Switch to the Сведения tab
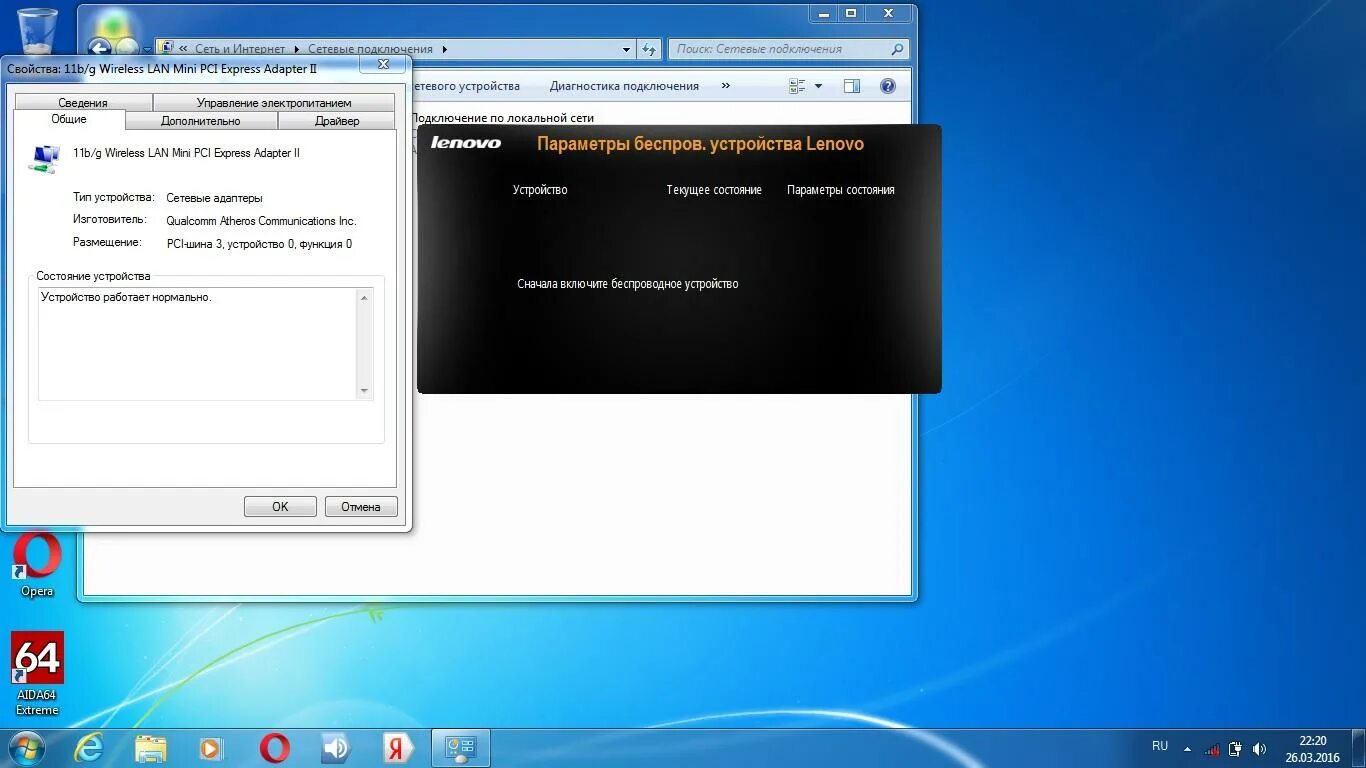Image resolution: width=1366 pixels, height=768 pixels. [x=83, y=102]
